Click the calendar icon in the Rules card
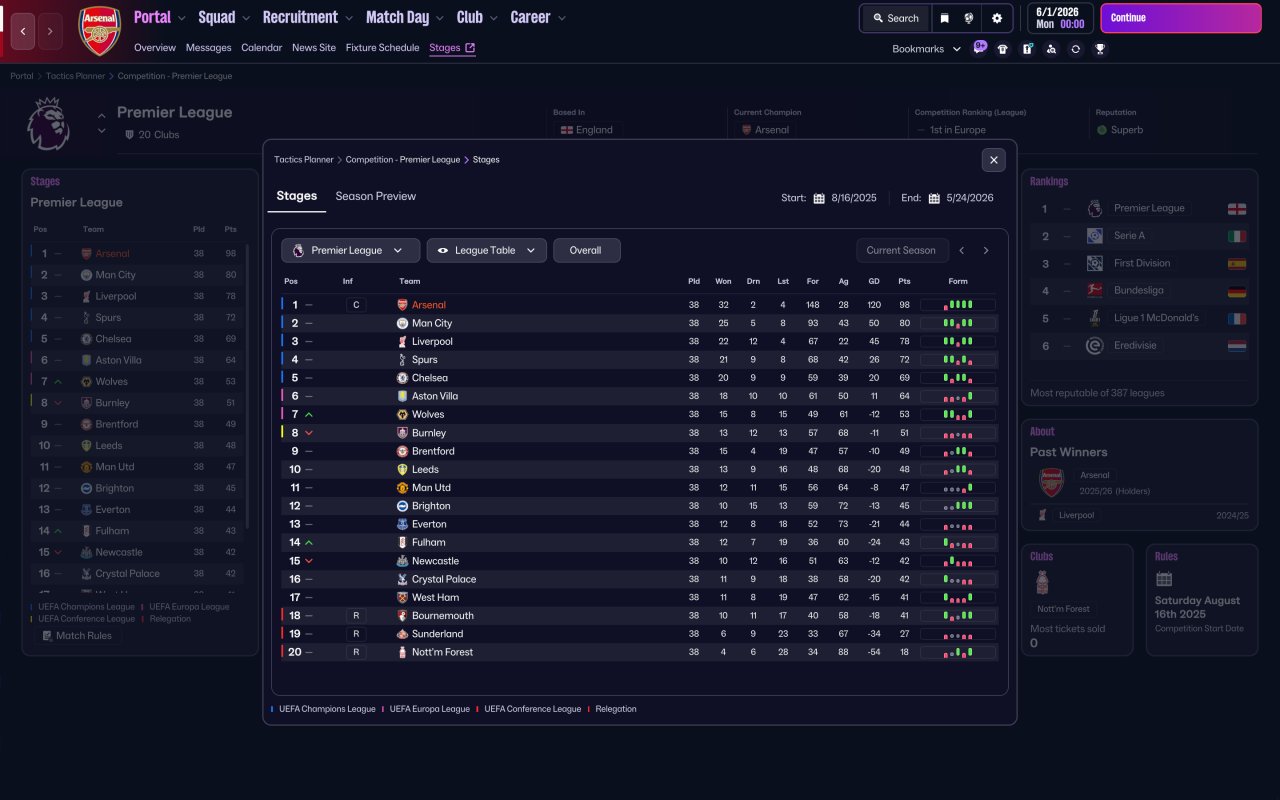 (1164, 579)
